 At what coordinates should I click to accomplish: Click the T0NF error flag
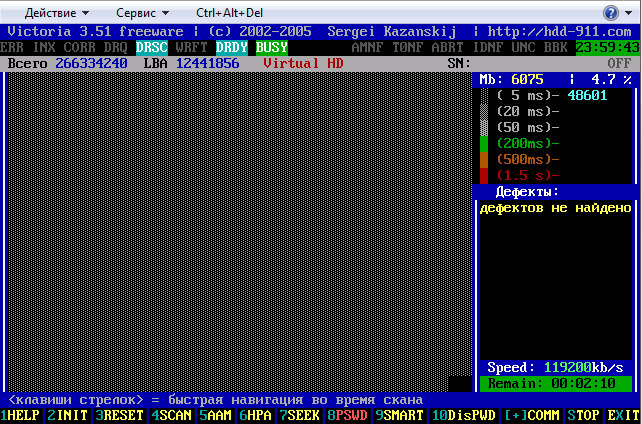(407, 48)
